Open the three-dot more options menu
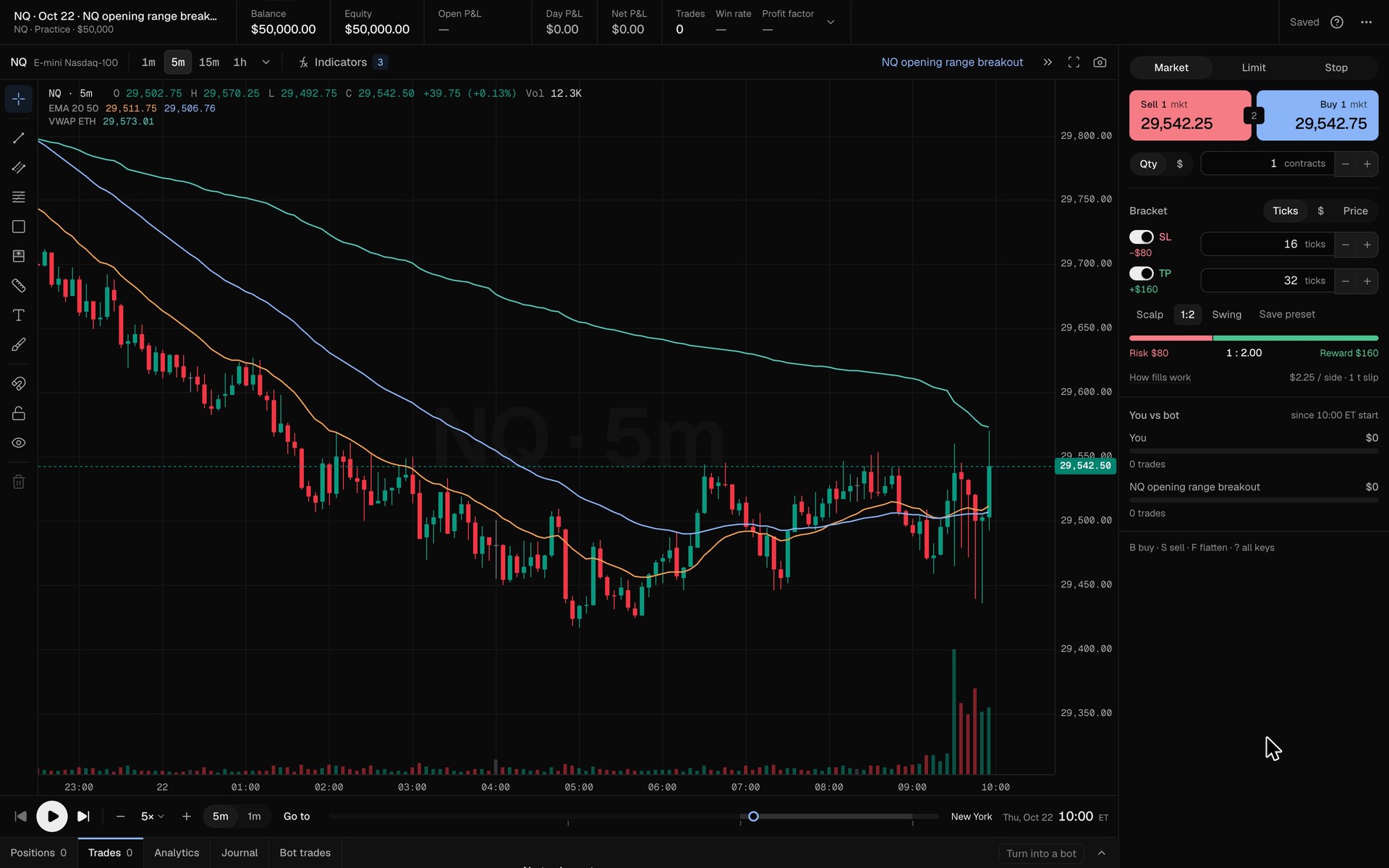Screen dimensions: 1389x868 1366,22
